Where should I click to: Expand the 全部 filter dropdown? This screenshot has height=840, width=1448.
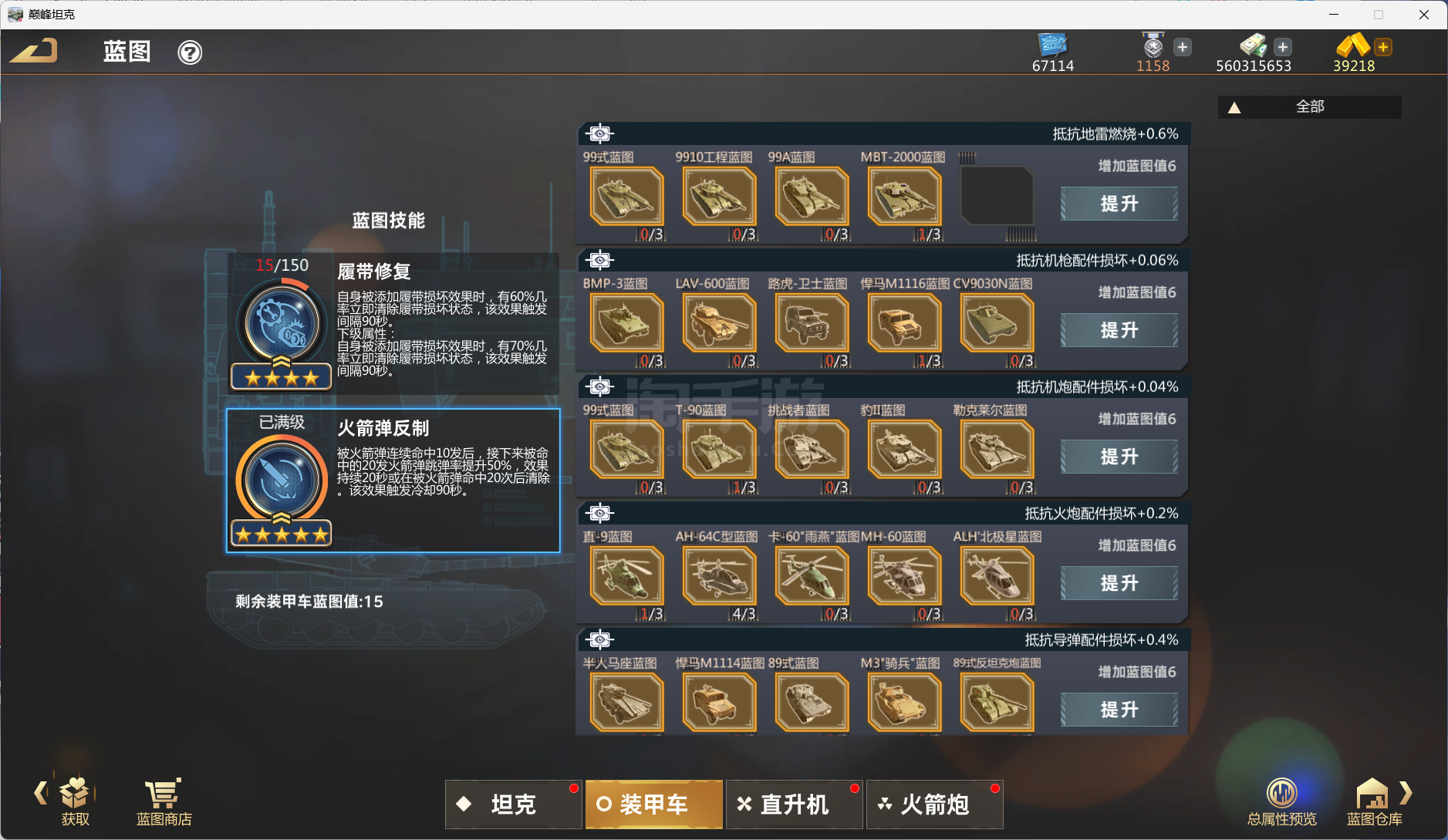click(x=1309, y=106)
